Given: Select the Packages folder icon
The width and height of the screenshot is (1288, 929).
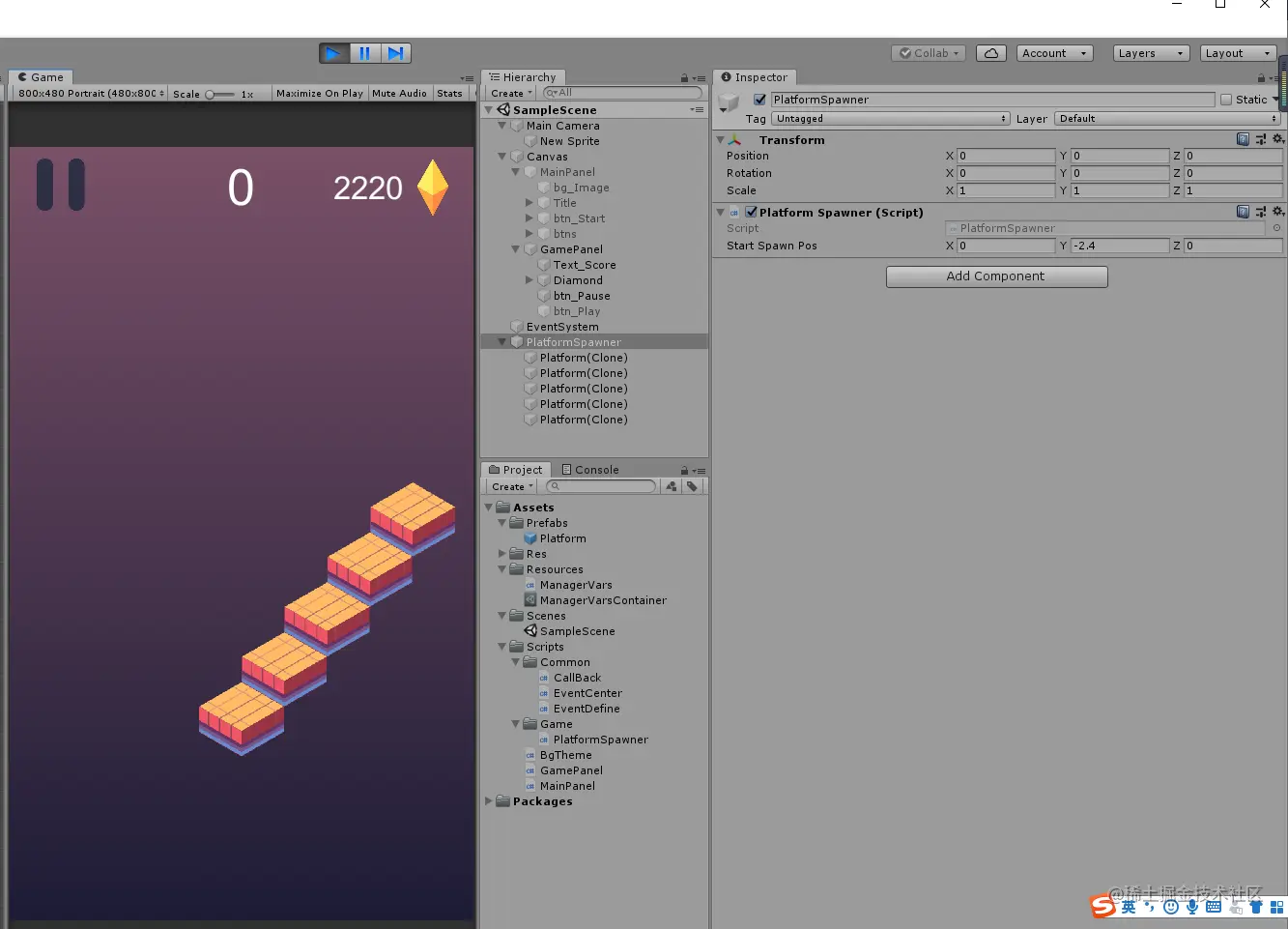Looking at the screenshot, I should (x=502, y=801).
